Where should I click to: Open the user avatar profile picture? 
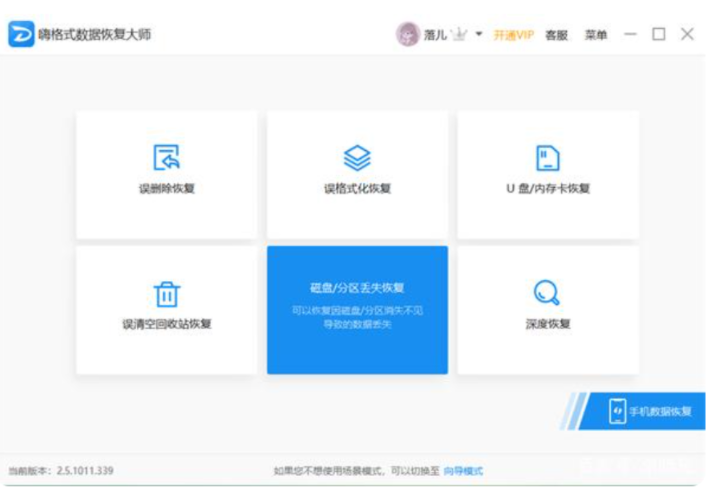(x=408, y=34)
